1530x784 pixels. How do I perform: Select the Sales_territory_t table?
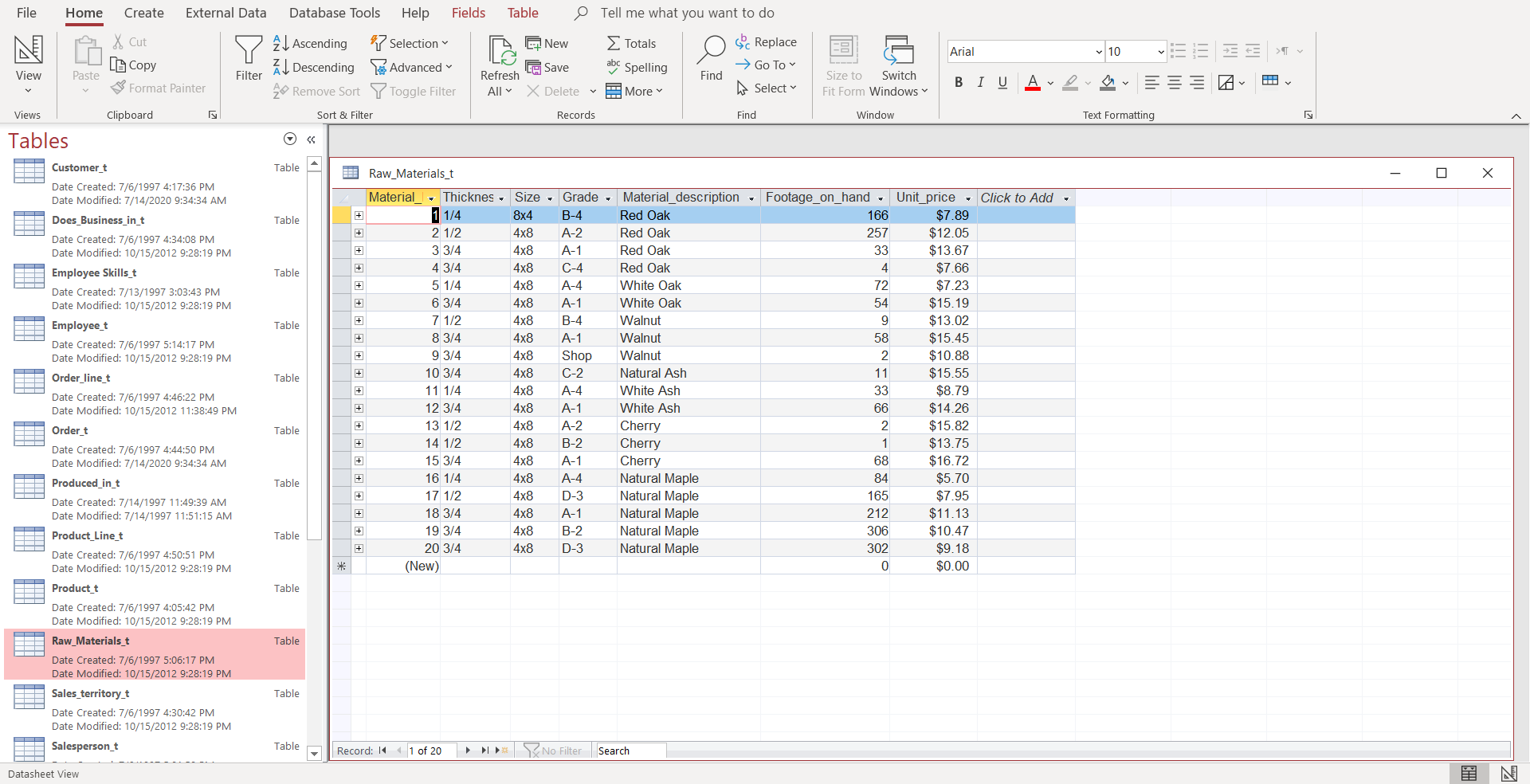[155, 709]
